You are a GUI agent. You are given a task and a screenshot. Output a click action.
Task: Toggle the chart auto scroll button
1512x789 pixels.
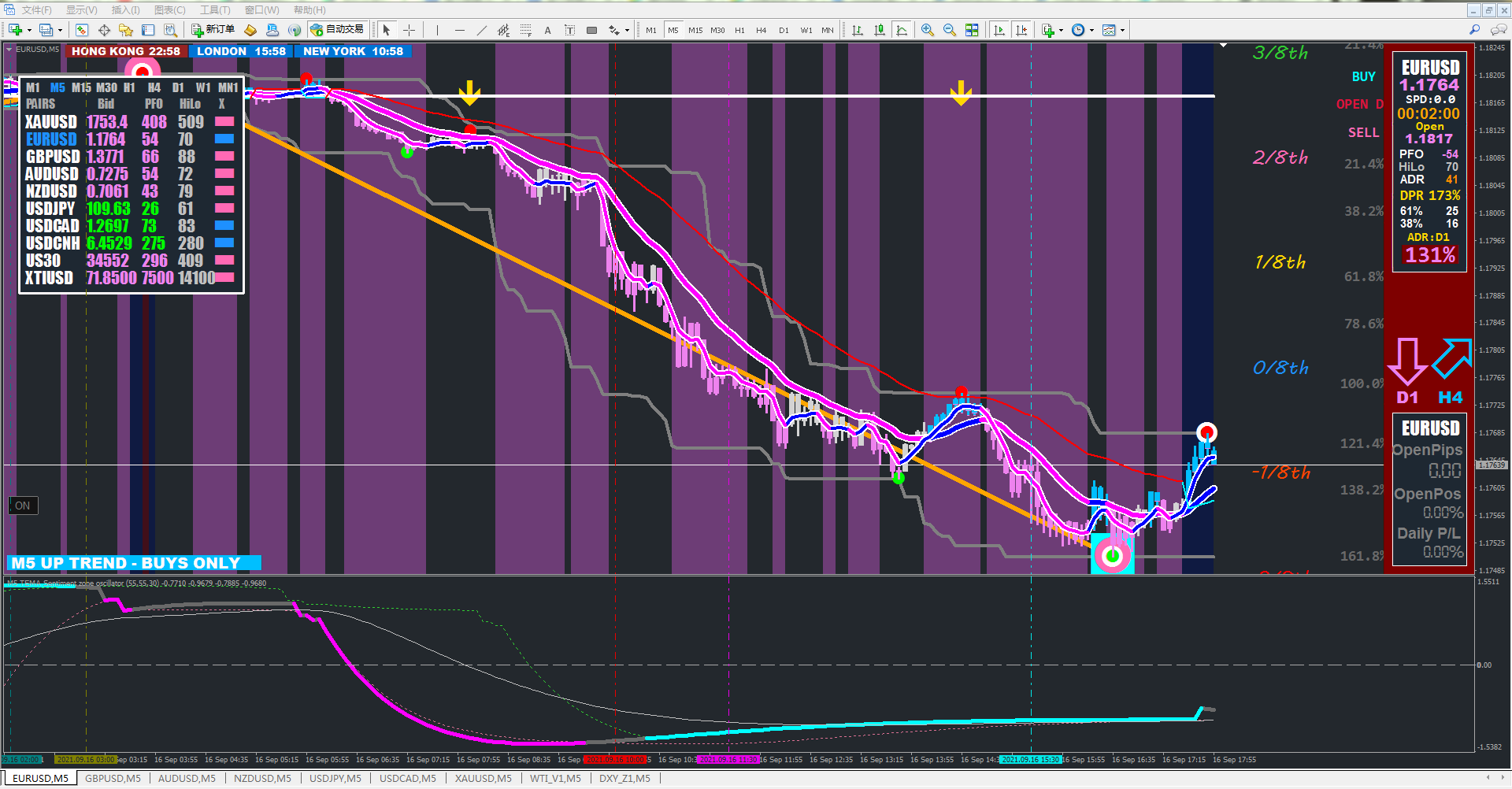coord(999,30)
